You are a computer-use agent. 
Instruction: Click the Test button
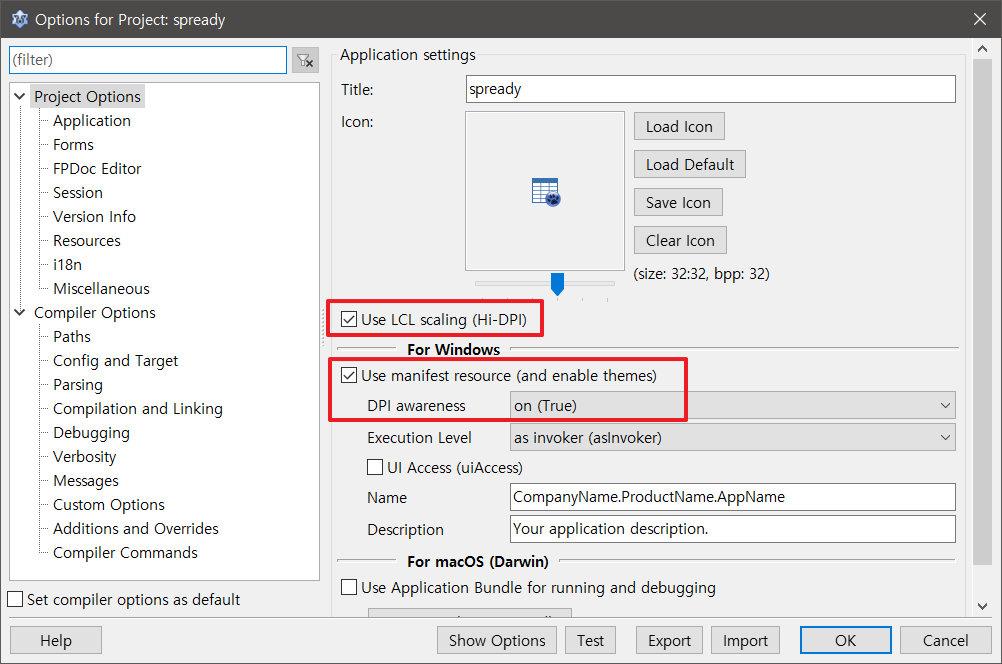coord(590,640)
